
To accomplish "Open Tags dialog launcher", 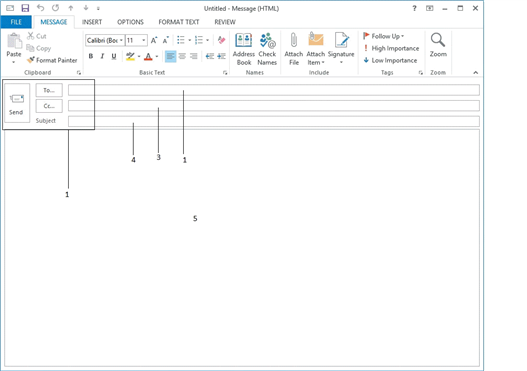I will [420, 73].
